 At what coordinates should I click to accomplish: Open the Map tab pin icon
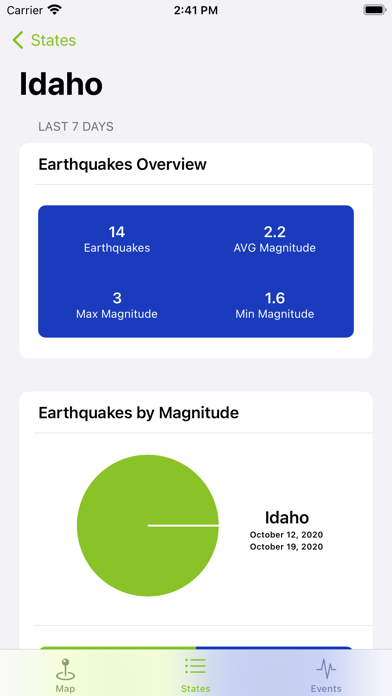65,669
